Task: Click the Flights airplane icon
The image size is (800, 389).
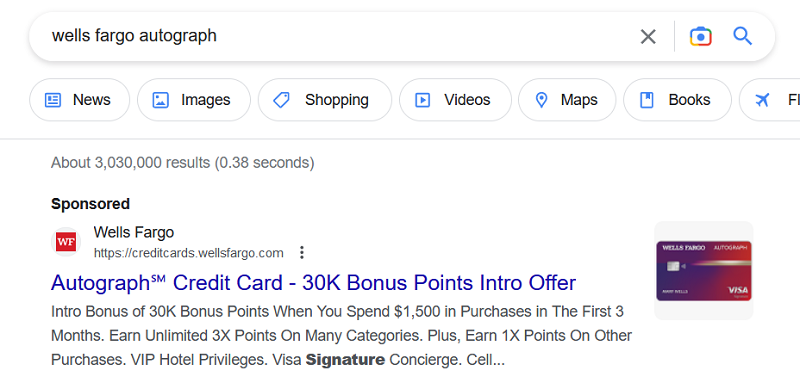Action: tap(762, 100)
